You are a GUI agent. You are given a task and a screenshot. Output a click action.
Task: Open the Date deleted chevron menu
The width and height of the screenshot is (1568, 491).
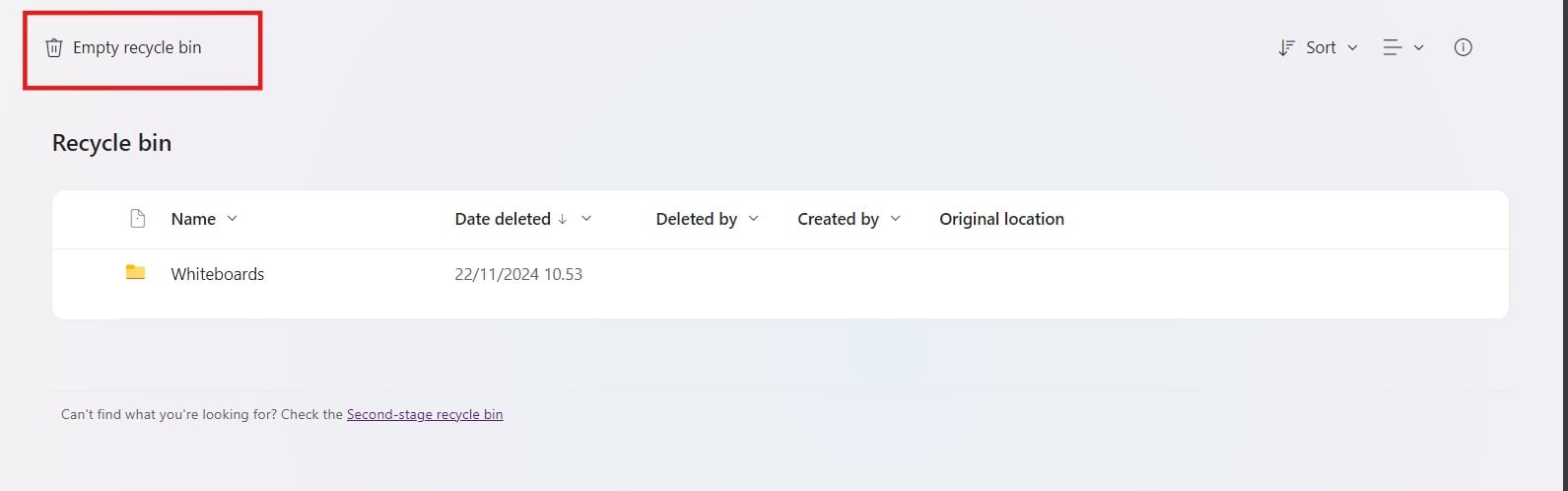pos(586,219)
